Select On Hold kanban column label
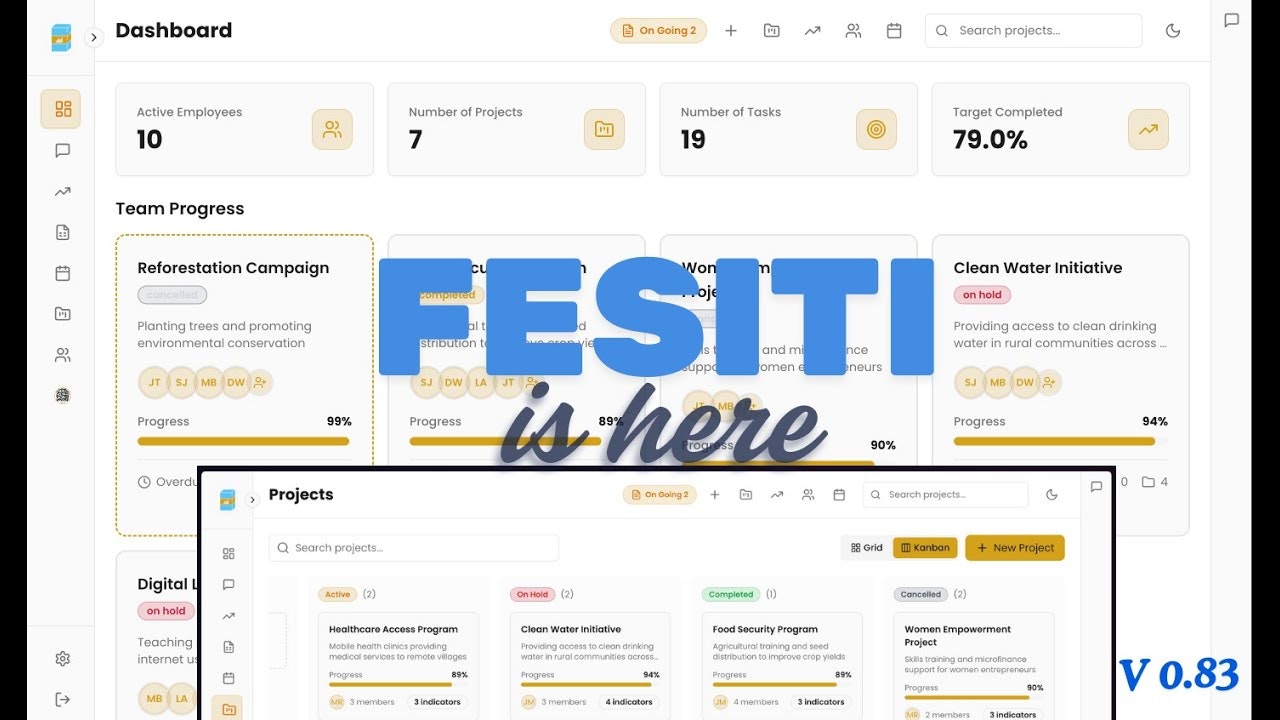The width and height of the screenshot is (1280, 720). (532, 594)
